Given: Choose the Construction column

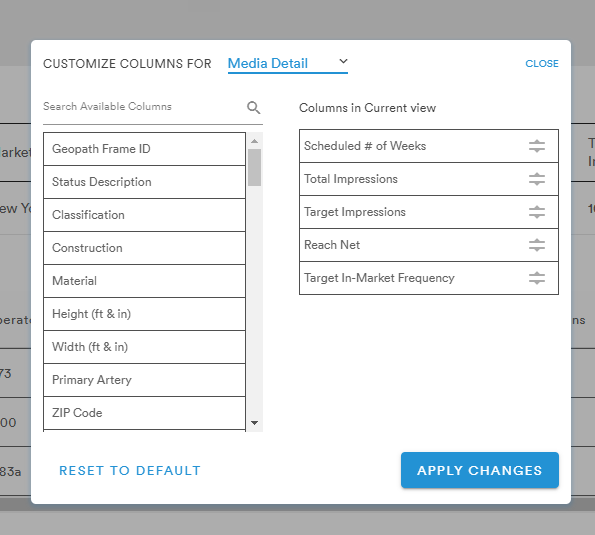Looking at the screenshot, I should click(x=144, y=248).
